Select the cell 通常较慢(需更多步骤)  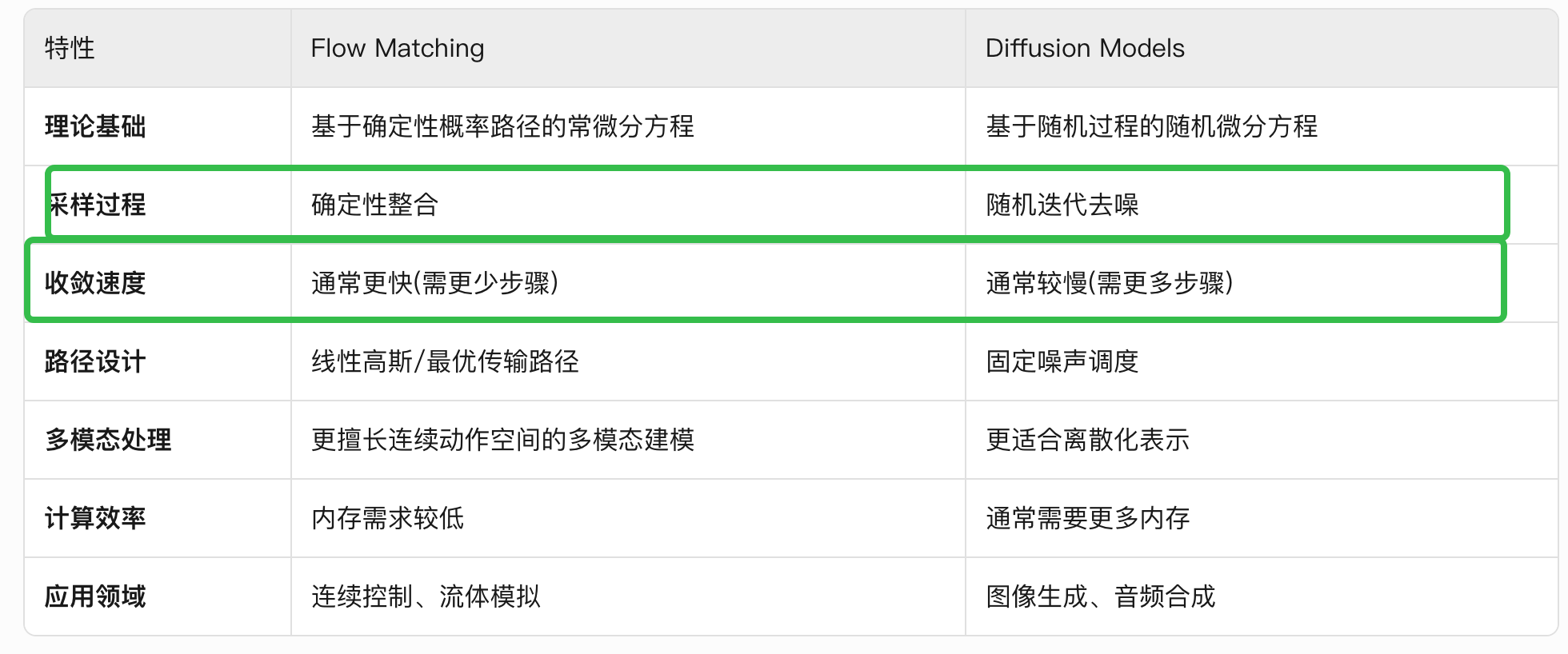point(1110,284)
